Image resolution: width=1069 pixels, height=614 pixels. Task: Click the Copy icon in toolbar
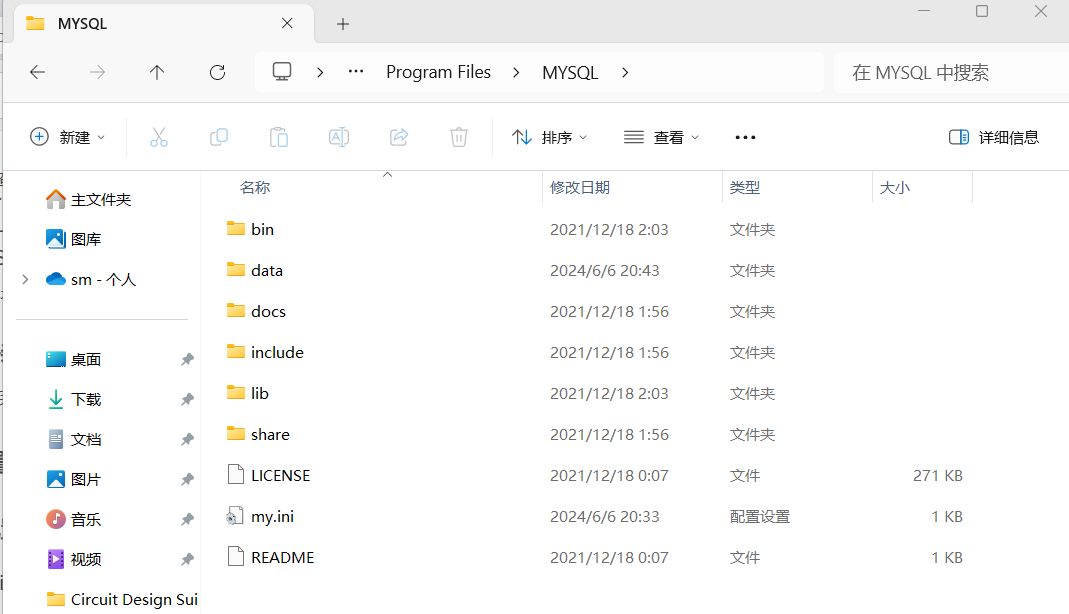coord(219,138)
